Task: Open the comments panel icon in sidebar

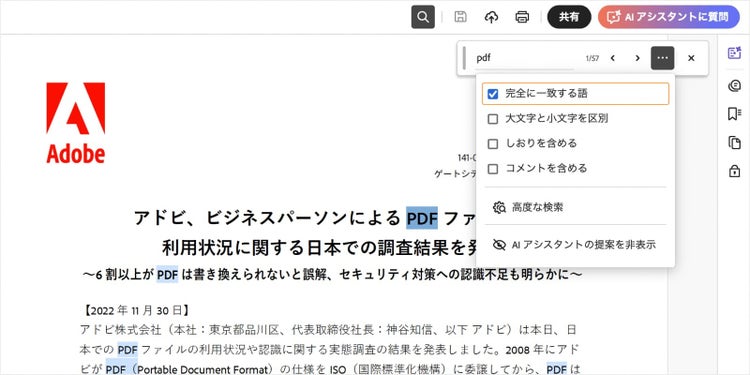Action: click(x=734, y=86)
